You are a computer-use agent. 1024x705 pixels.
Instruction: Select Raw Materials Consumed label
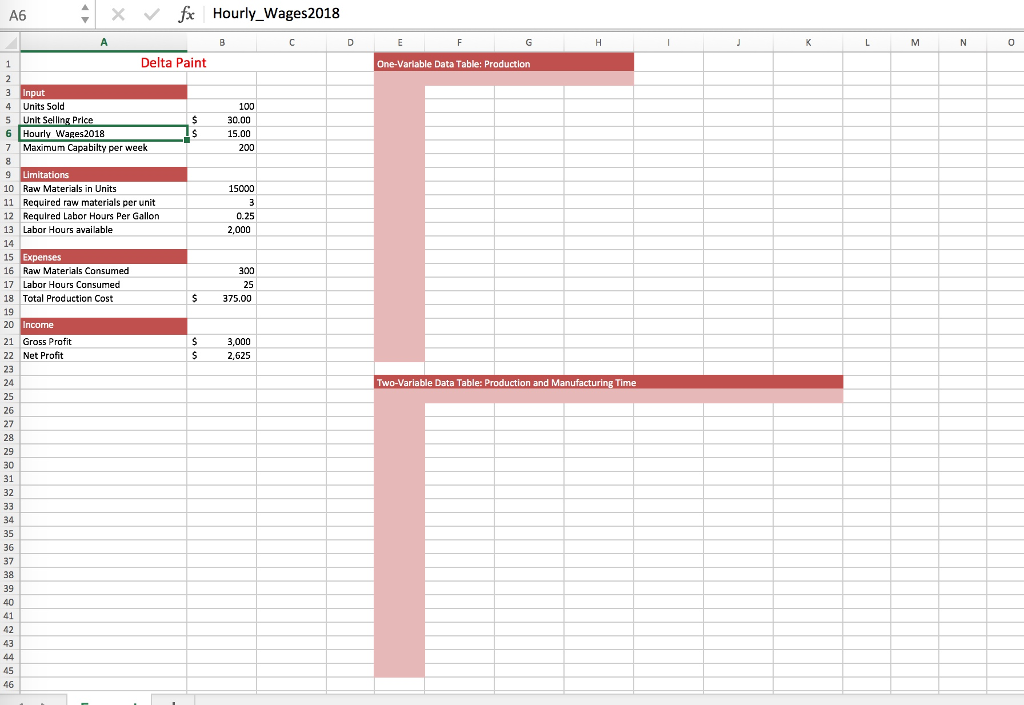104,271
